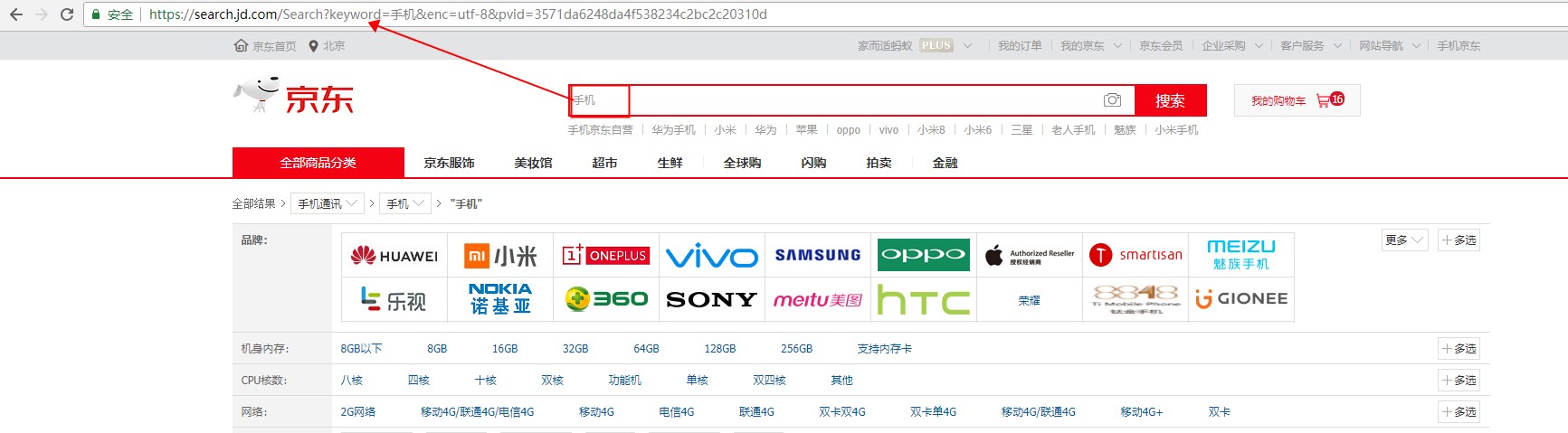The image size is (1568, 433).
Task: Reload the page with refresh icon
Action: (x=67, y=14)
